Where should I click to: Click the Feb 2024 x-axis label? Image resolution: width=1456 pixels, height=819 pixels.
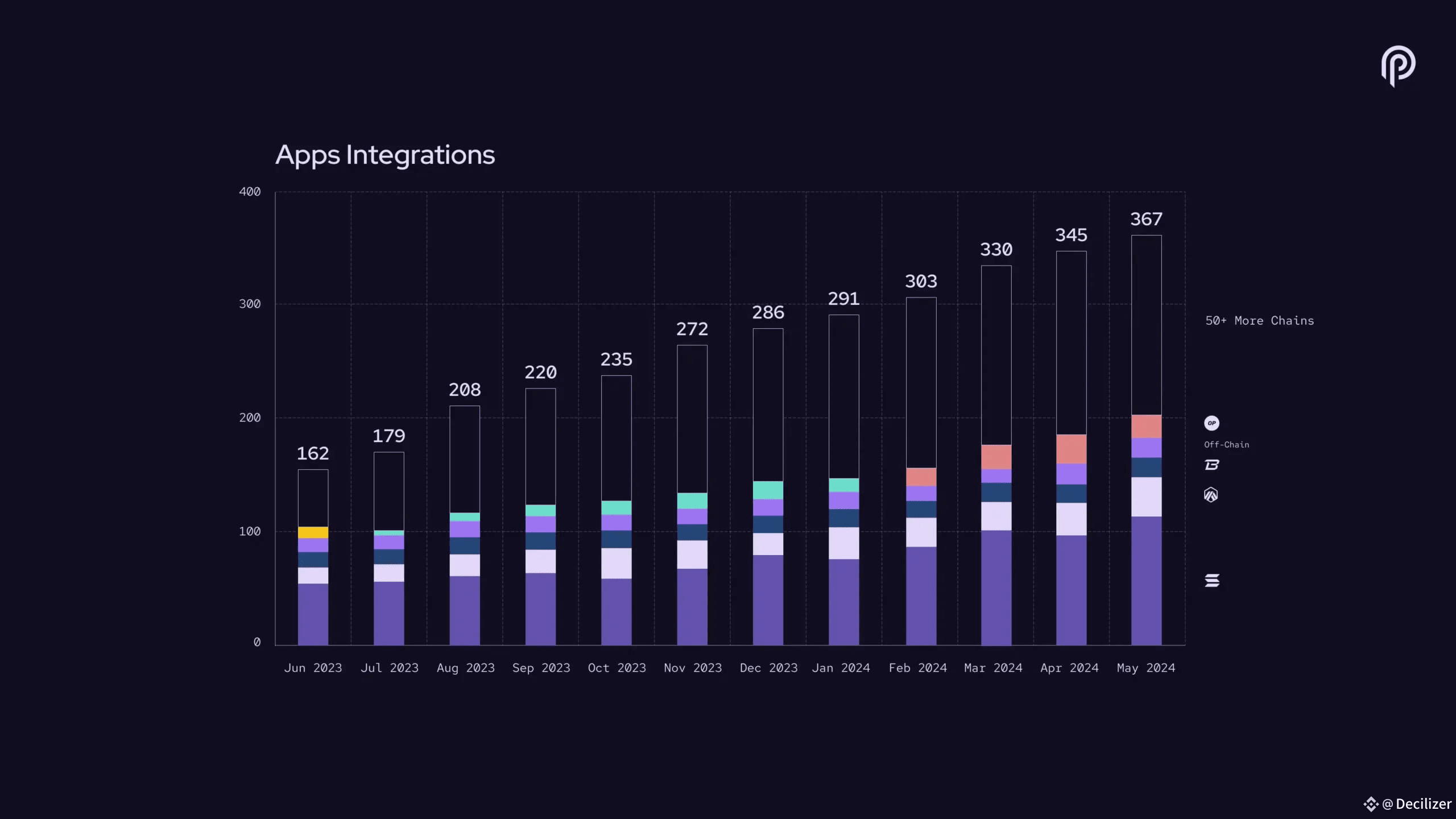pyautogui.click(x=917, y=668)
